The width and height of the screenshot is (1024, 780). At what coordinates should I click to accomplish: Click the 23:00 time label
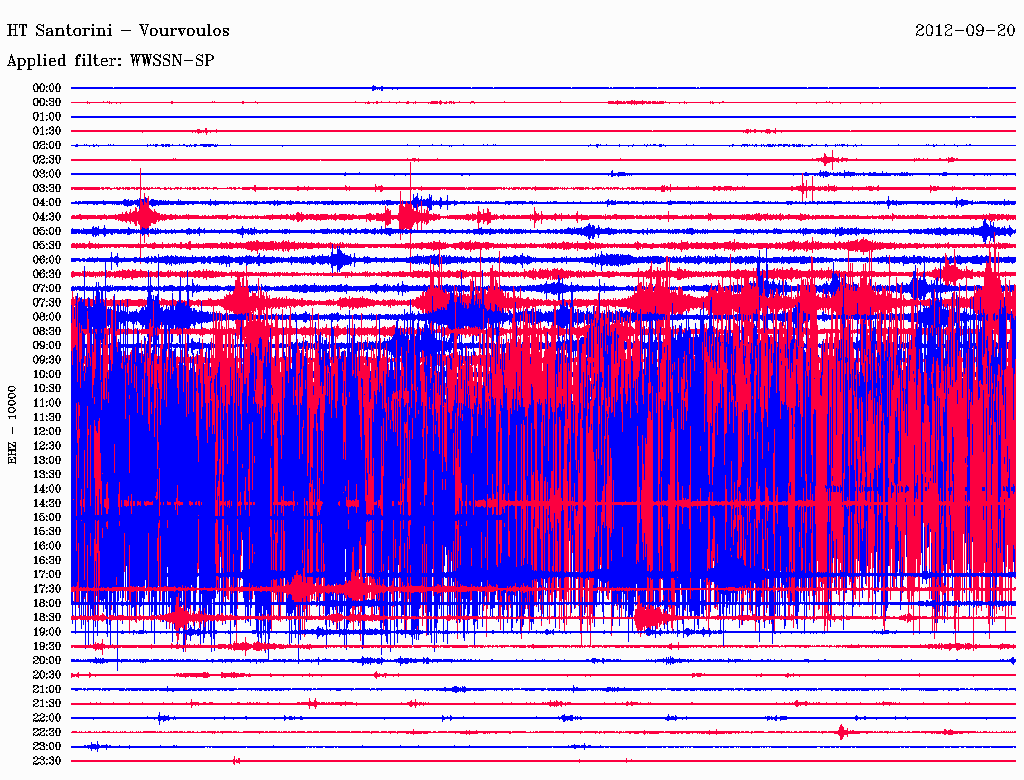(47, 746)
